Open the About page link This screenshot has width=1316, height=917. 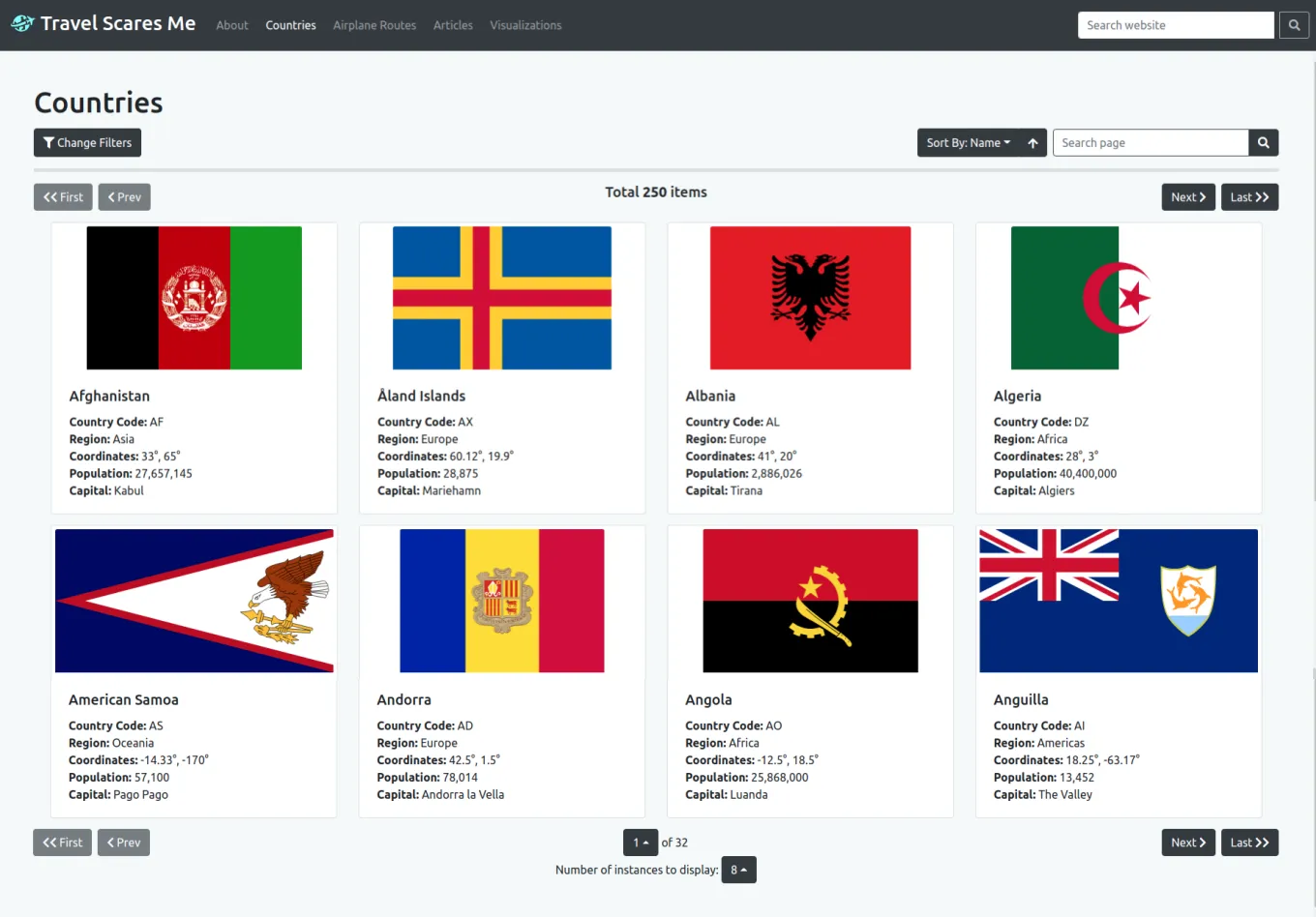pyautogui.click(x=232, y=25)
